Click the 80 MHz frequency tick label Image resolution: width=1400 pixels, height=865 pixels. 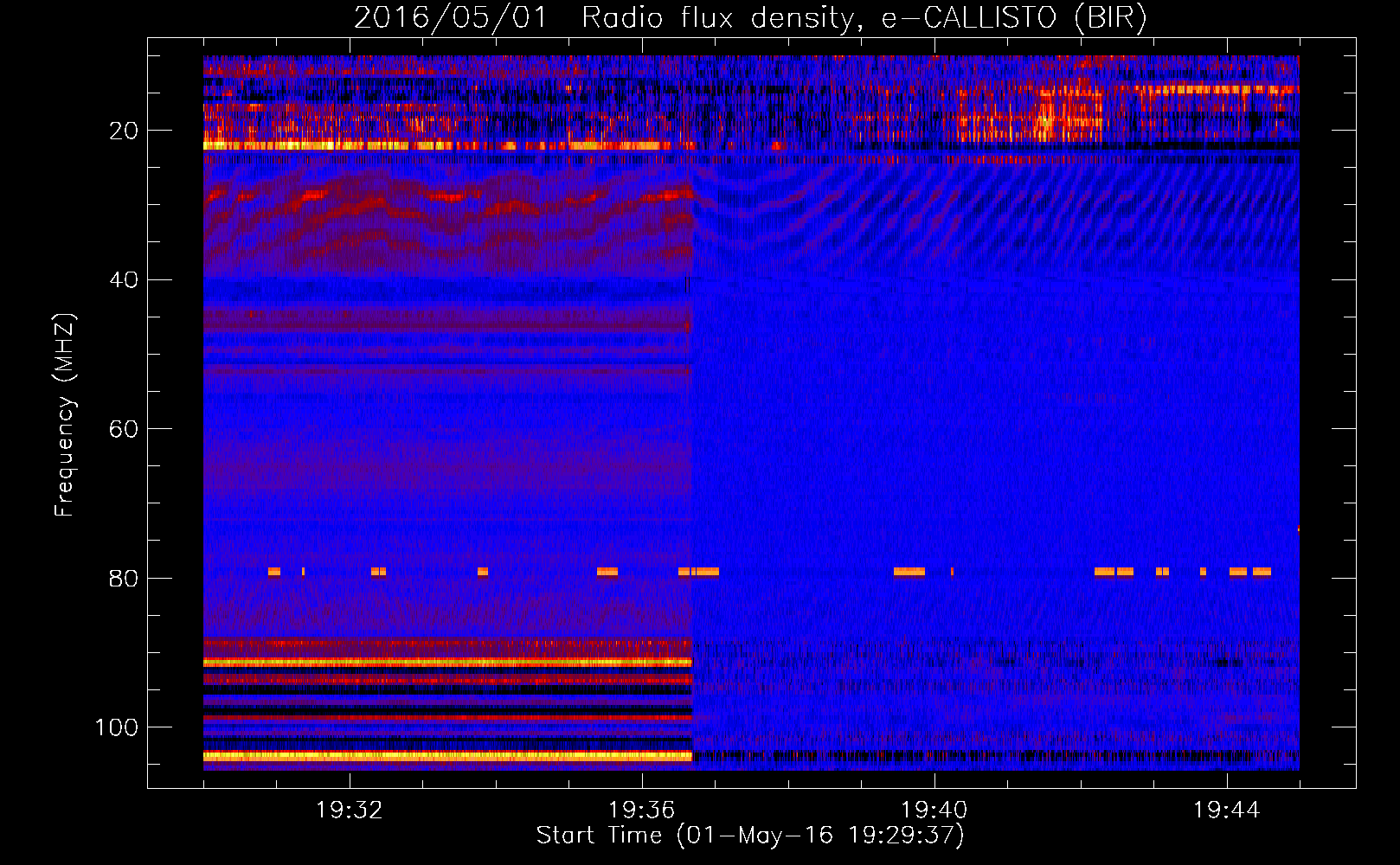(124, 579)
